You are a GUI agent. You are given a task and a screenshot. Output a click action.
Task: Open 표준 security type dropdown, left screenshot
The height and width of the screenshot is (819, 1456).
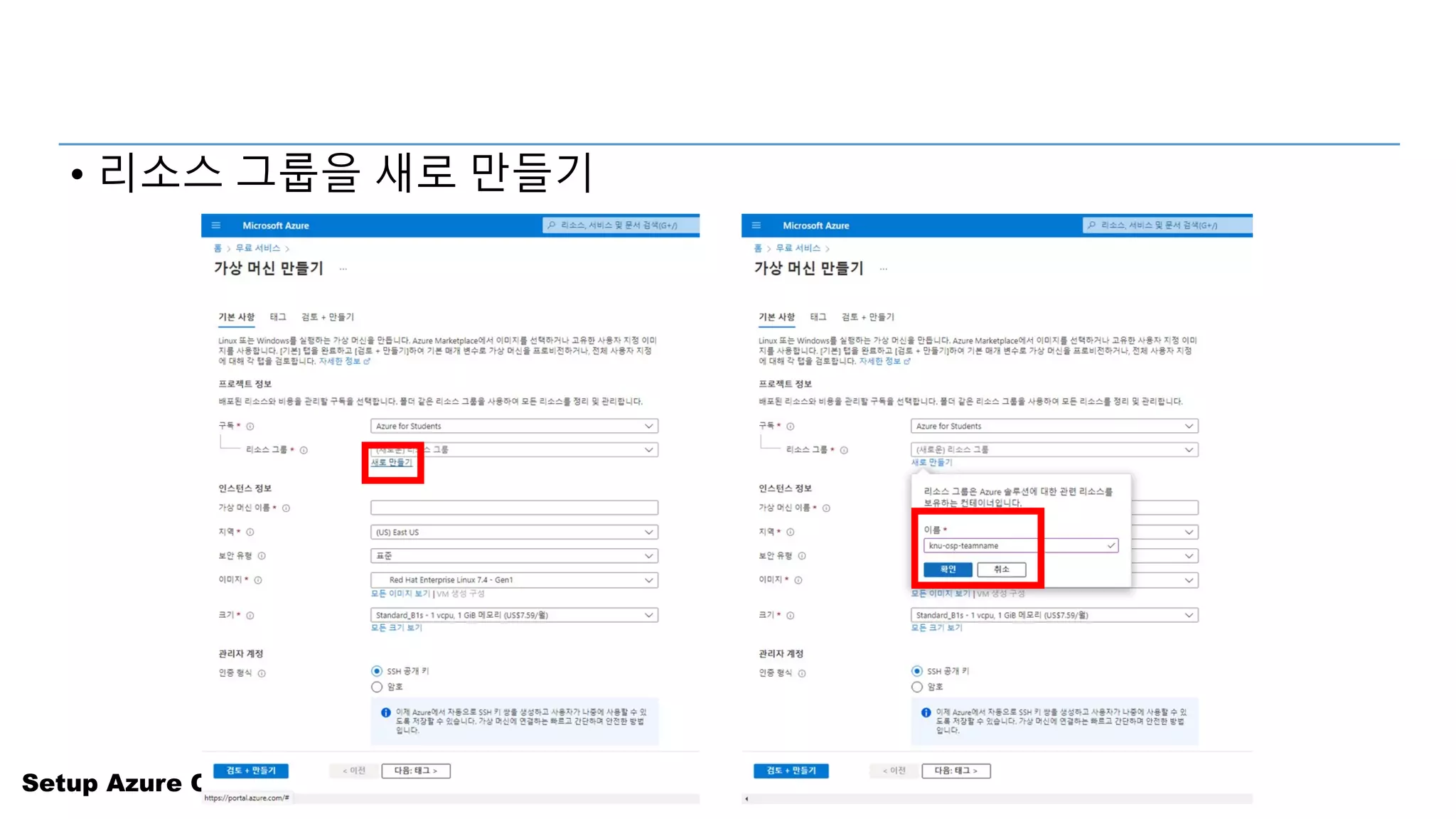[x=514, y=556]
